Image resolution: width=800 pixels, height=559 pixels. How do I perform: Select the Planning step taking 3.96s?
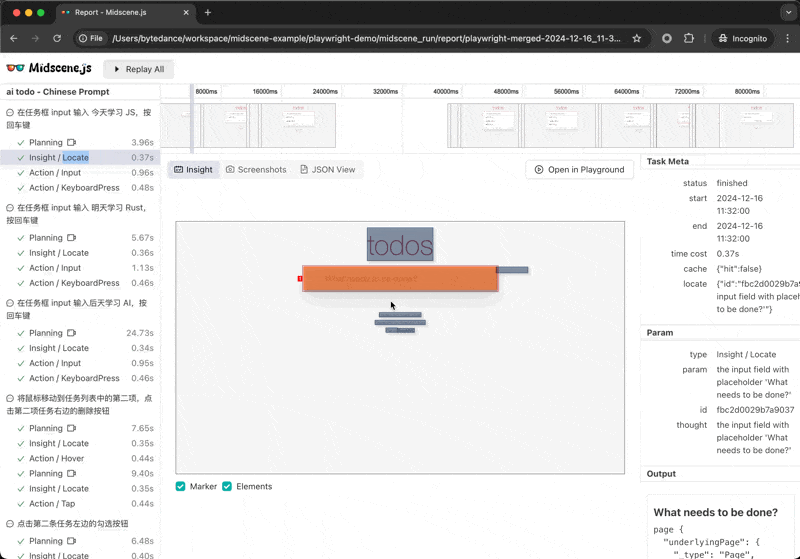pyautogui.click(x=80, y=142)
